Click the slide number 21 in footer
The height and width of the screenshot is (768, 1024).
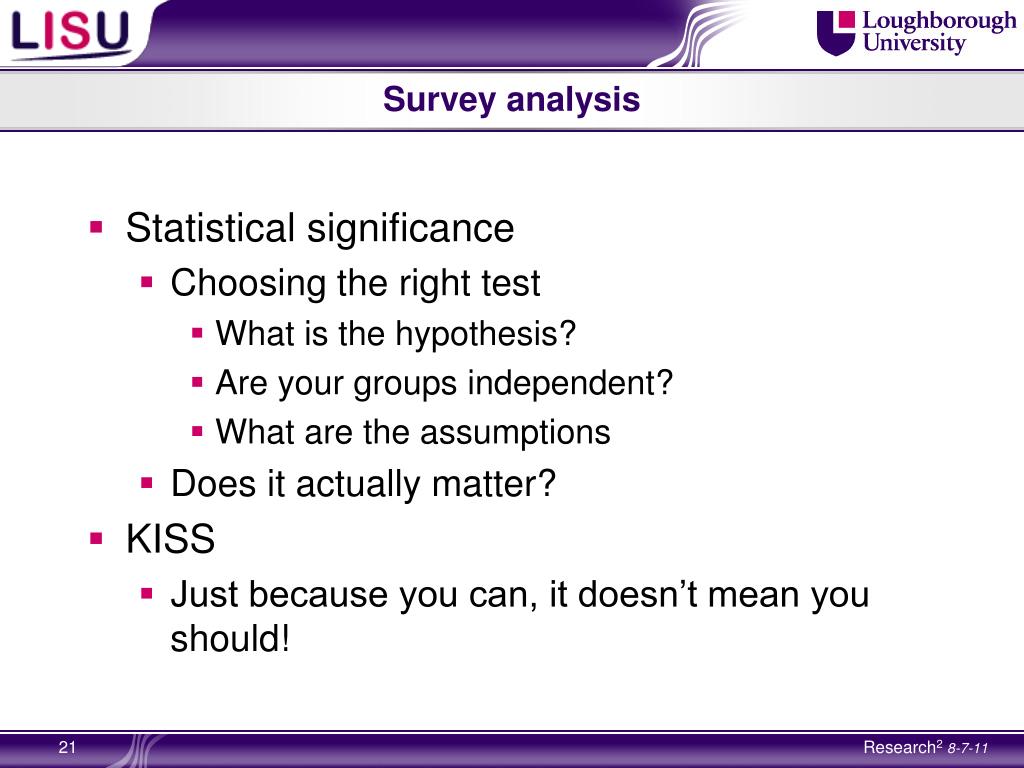click(67, 747)
